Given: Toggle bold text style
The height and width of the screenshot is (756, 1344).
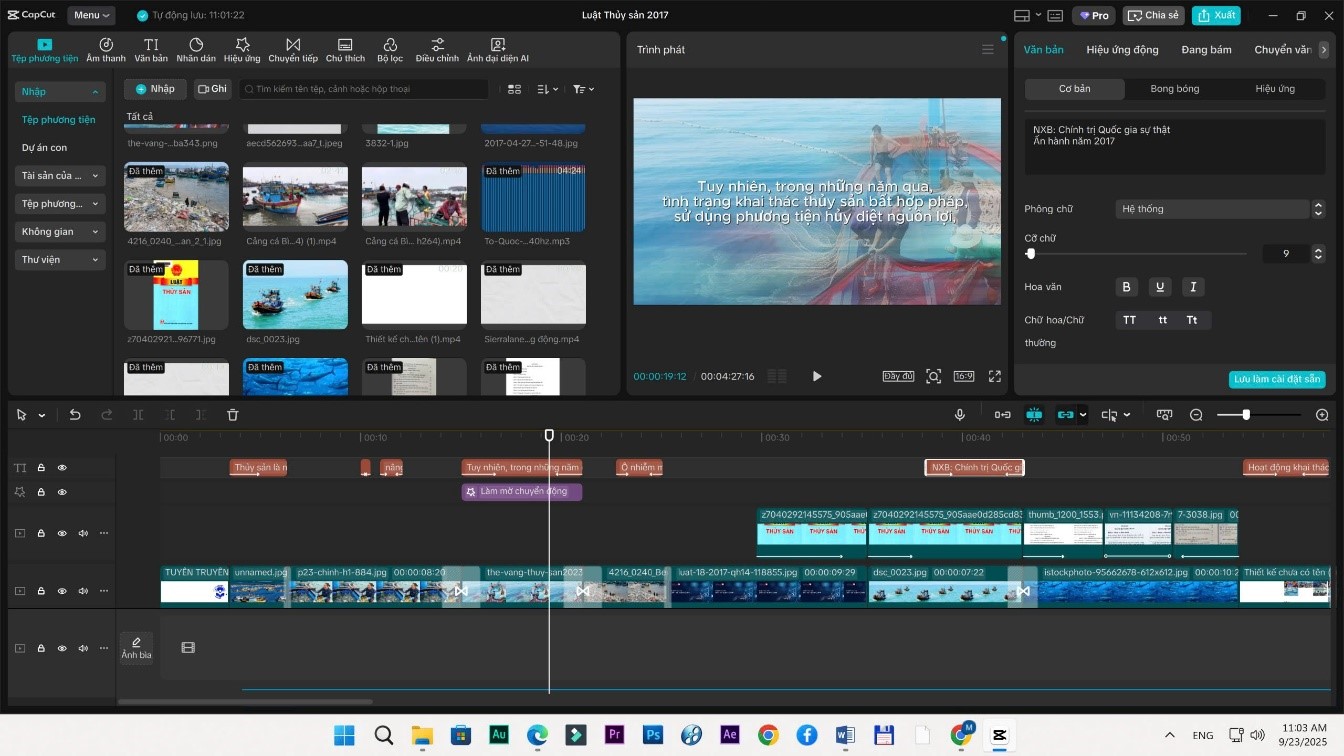Looking at the screenshot, I should [1127, 287].
